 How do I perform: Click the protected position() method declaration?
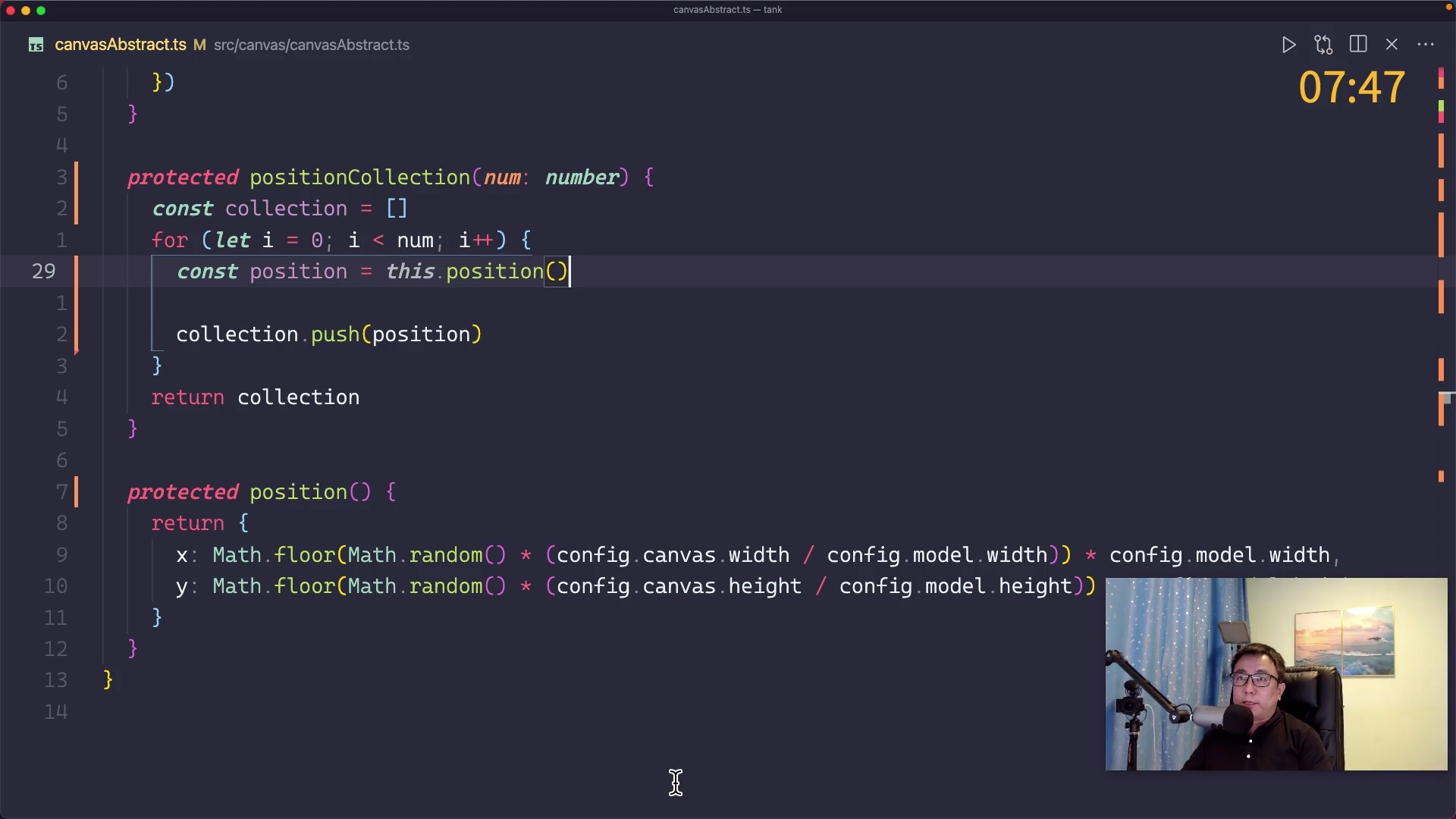[298, 492]
